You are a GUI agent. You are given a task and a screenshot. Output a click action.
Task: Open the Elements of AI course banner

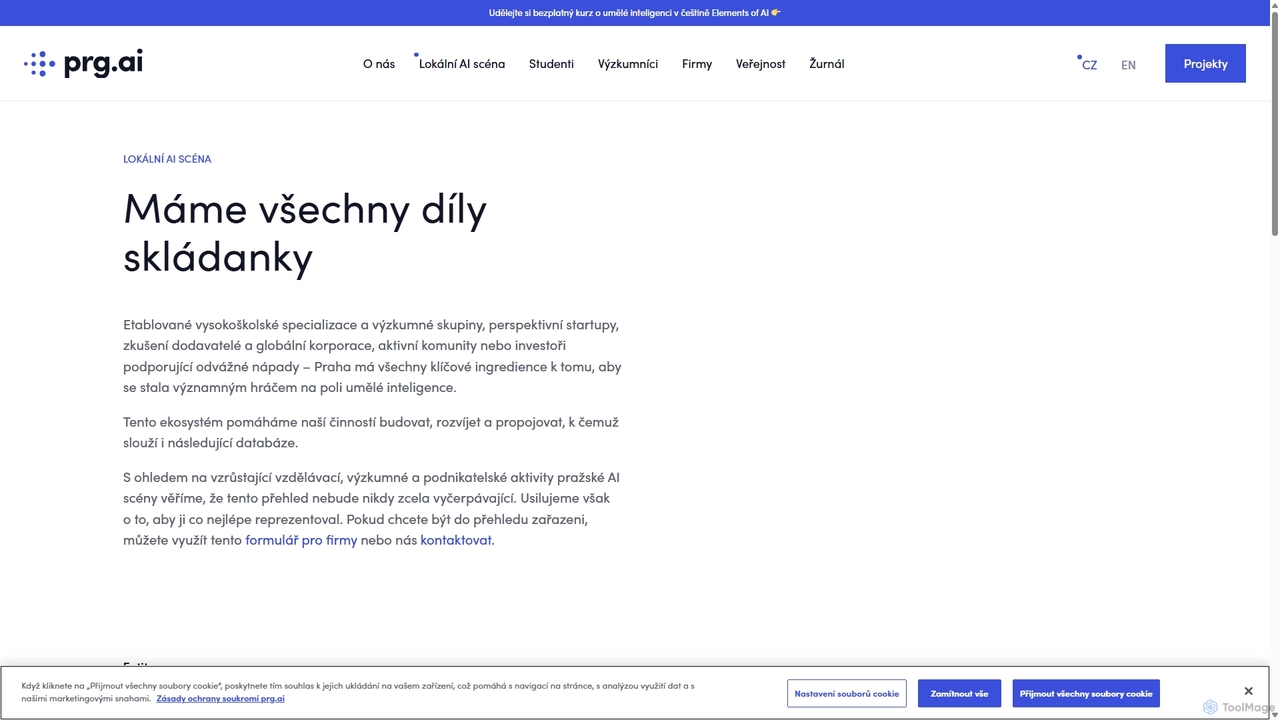[x=634, y=13]
